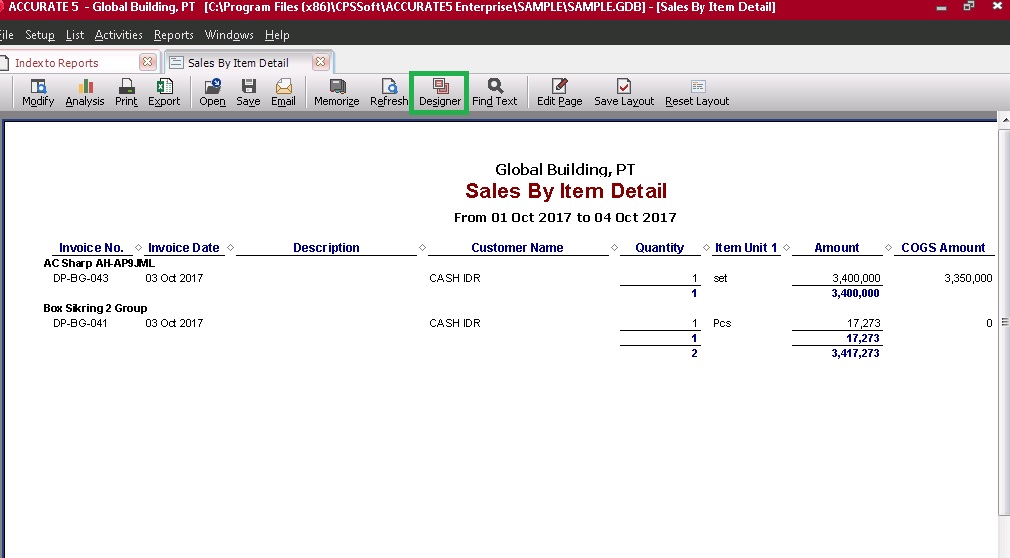
Task: Click the Edit Page icon
Action: (x=559, y=93)
